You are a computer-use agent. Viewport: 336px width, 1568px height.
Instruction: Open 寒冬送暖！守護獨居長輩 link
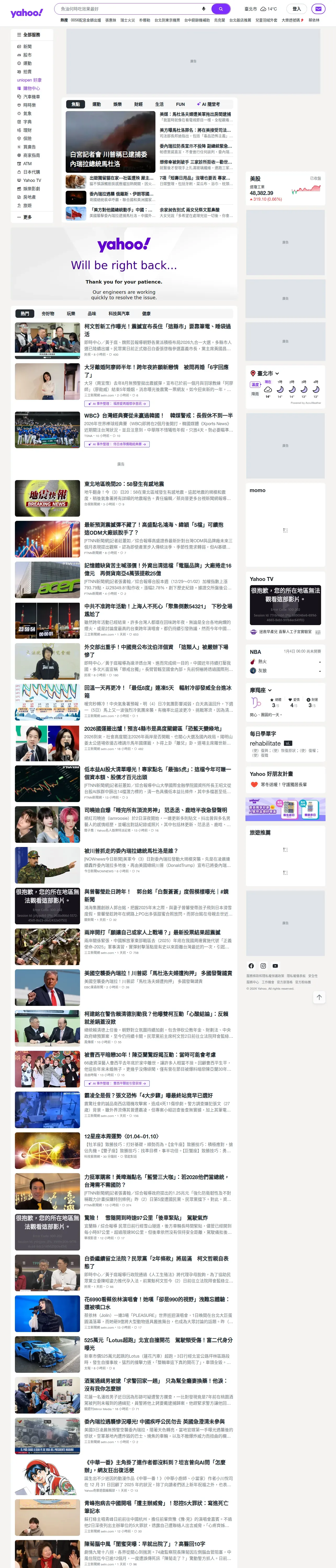284,785
